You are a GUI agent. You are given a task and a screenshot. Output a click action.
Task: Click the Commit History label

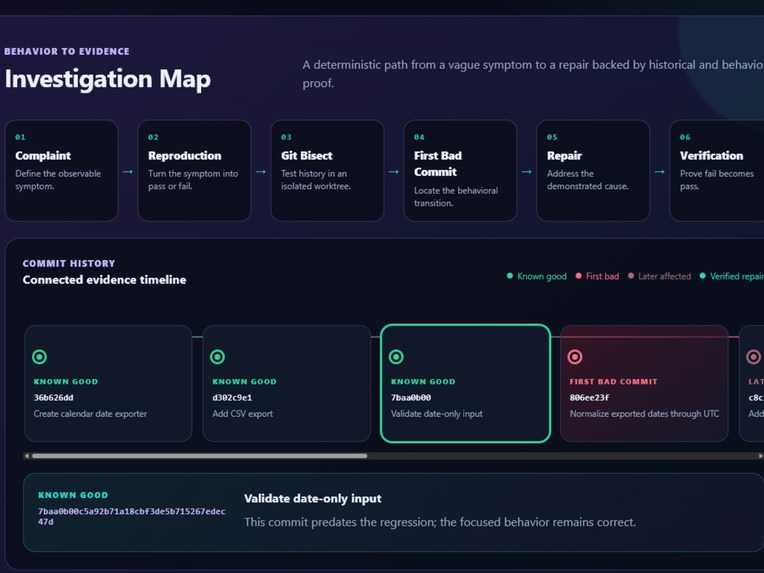[69, 263]
